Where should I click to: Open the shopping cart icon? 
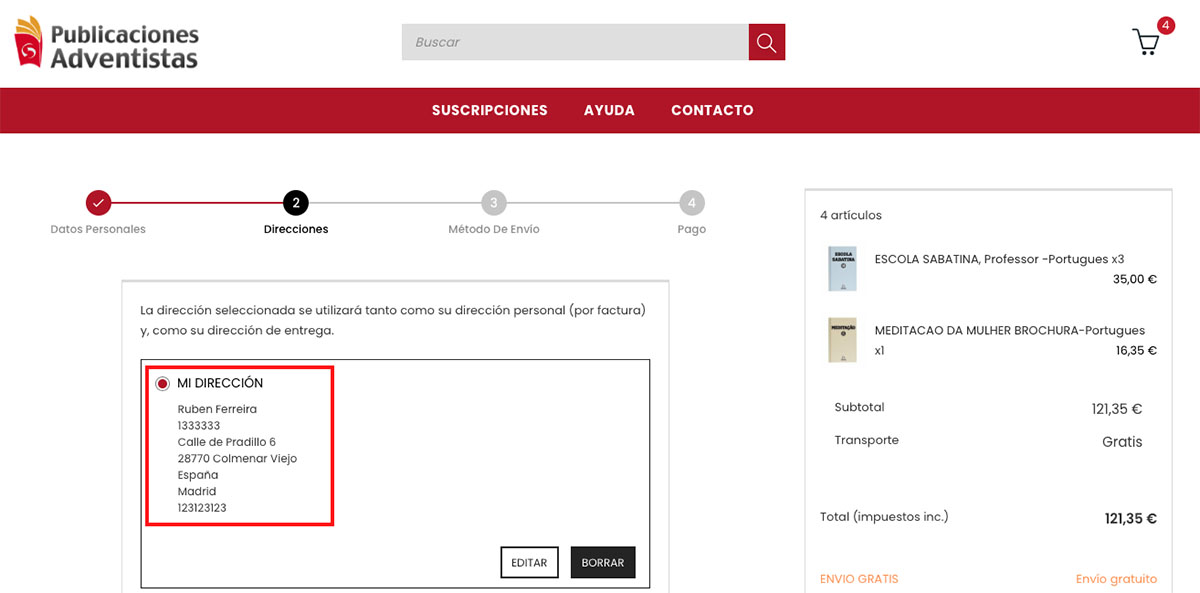pyautogui.click(x=1145, y=42)
